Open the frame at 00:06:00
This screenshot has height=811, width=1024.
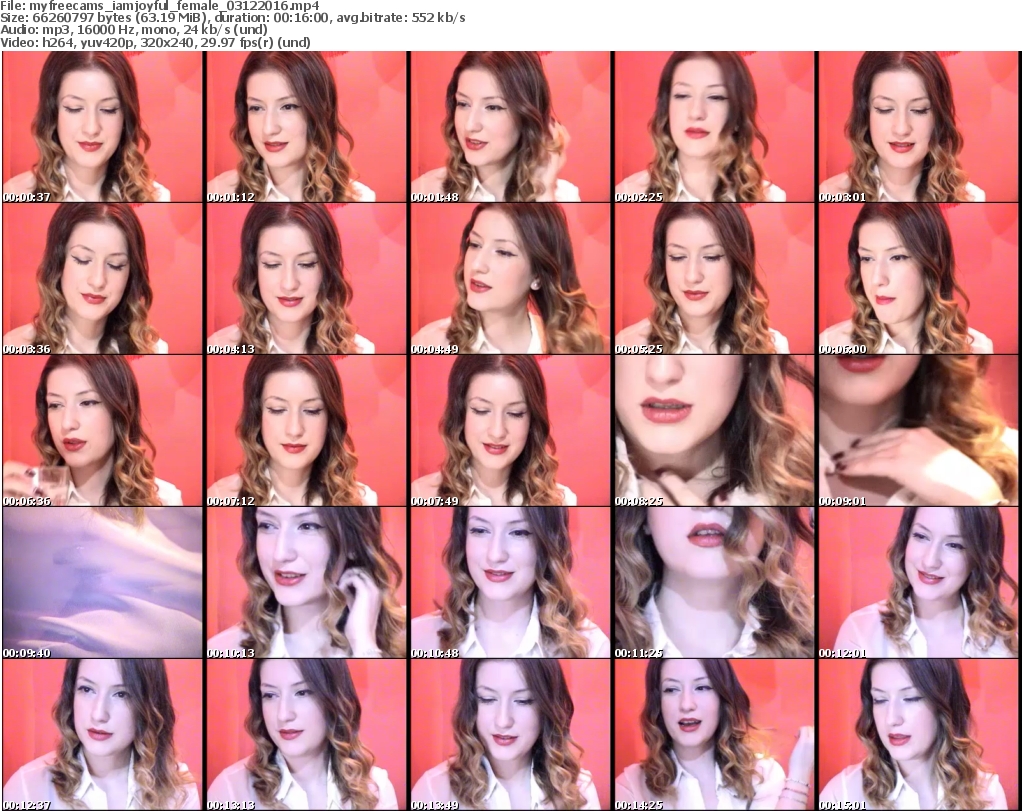pos(918,279)
